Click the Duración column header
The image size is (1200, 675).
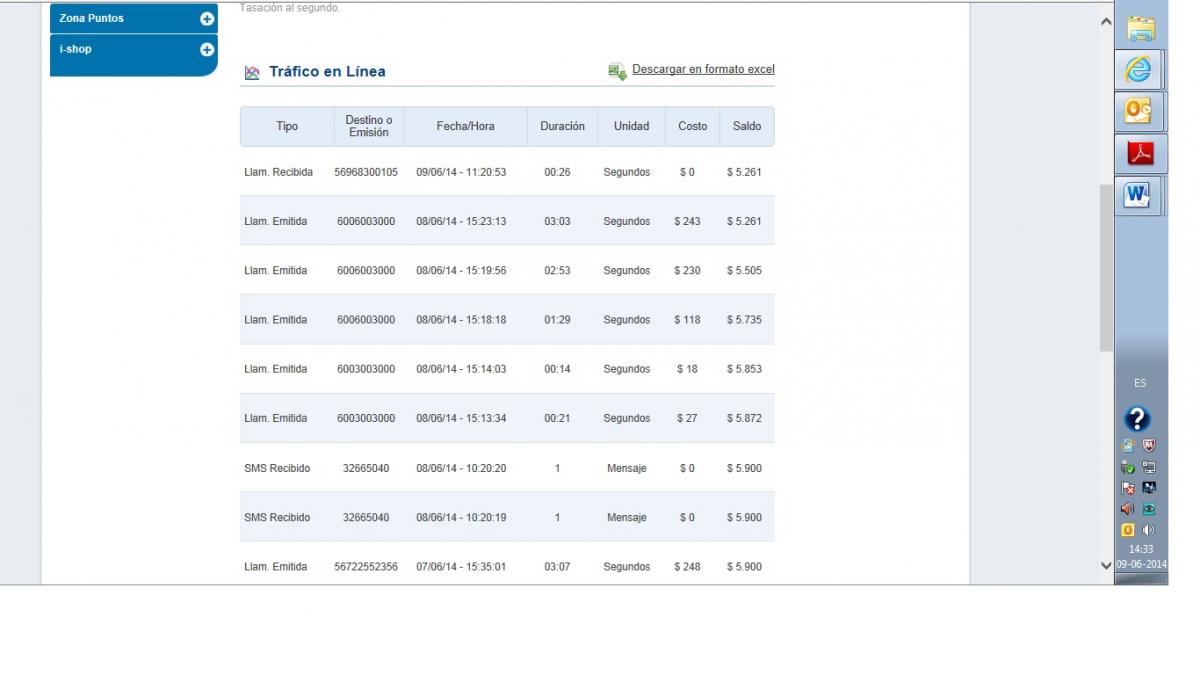click(562, 126)
